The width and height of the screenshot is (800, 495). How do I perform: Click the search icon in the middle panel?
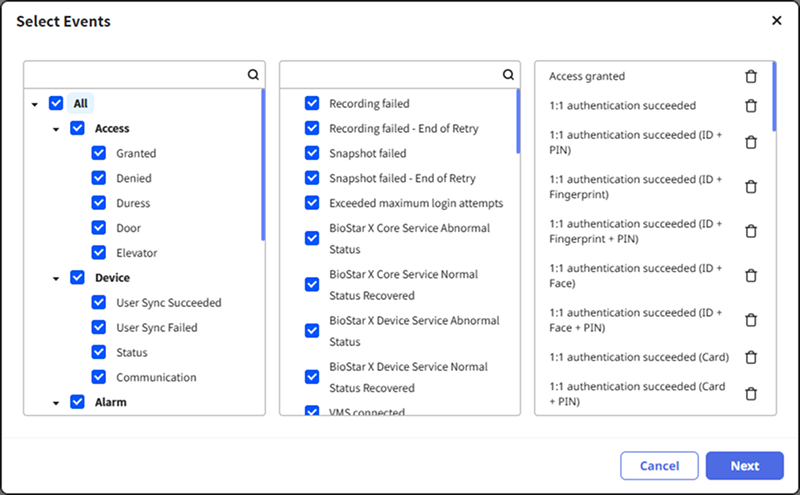[x=508, y=74]
